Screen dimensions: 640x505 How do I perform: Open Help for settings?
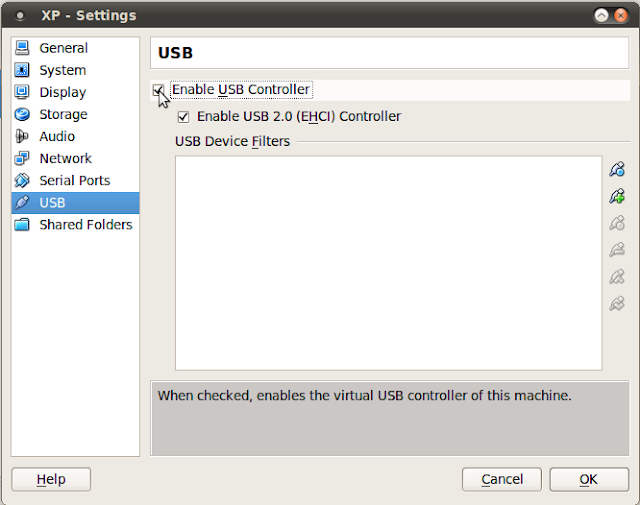tap(51, 479)
